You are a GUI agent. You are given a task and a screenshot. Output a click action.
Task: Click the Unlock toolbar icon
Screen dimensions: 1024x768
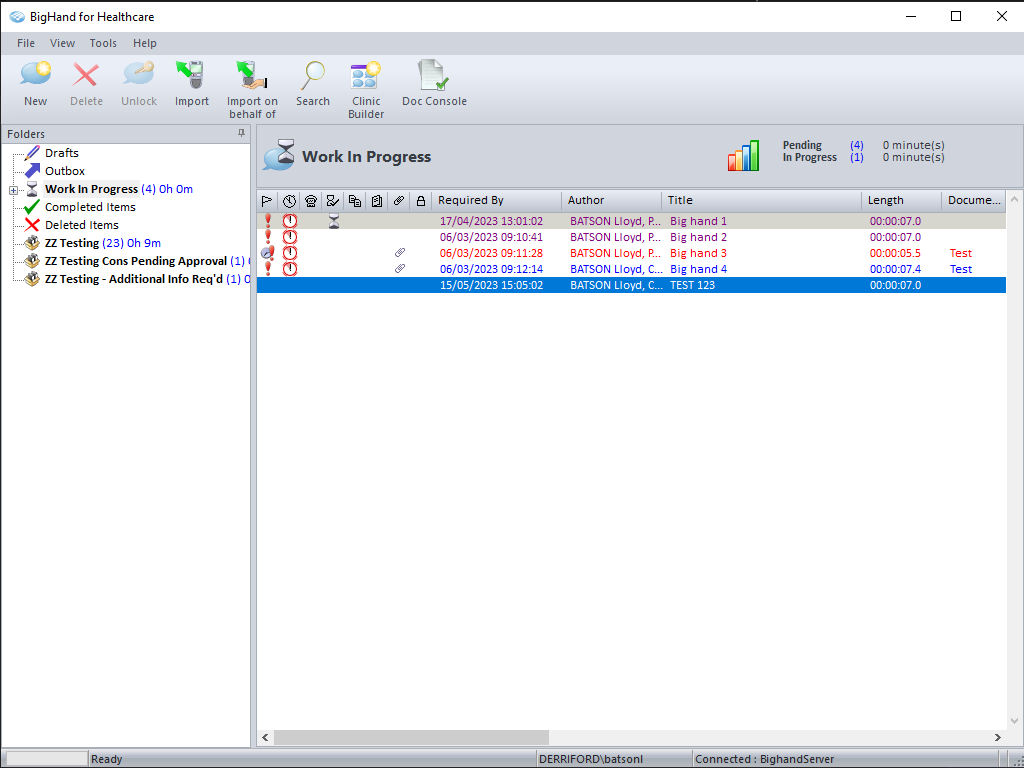pyautogui.click(x=138, y=75)
